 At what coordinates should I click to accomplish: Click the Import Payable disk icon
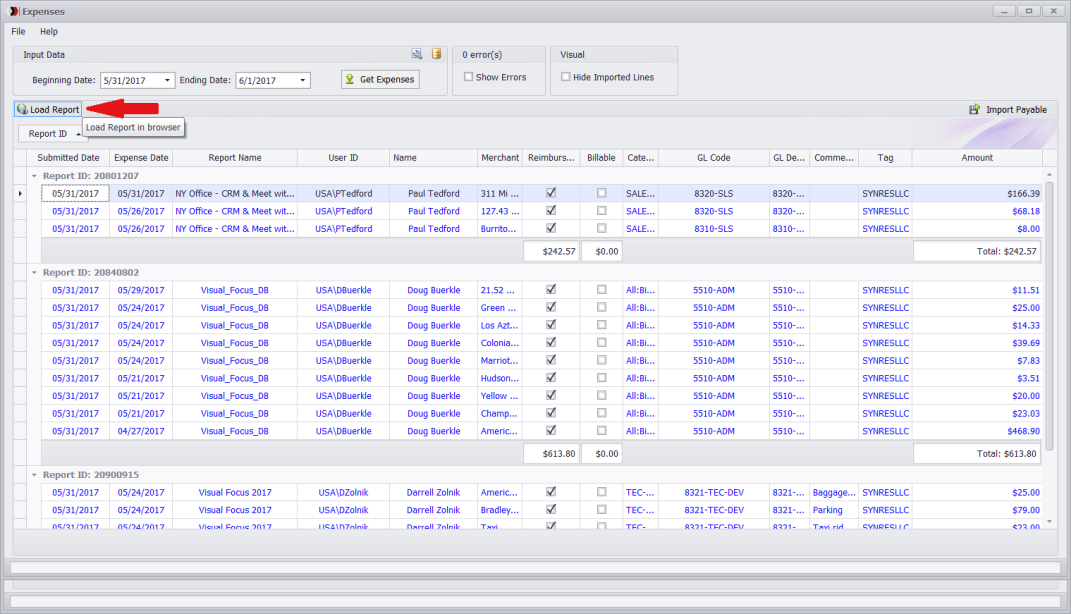click(974, 110)
